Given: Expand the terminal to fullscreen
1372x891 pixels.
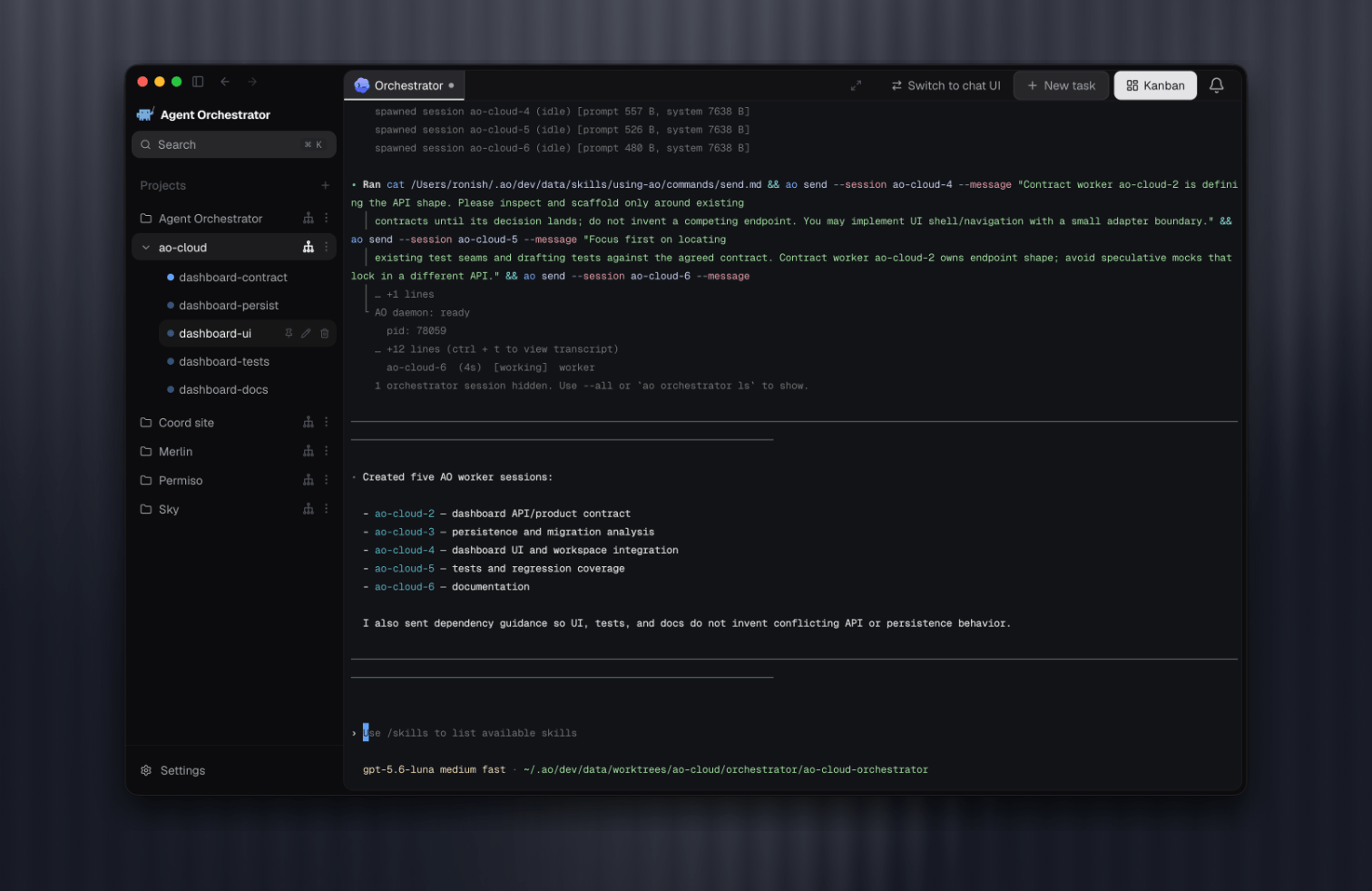Looking at the screenshot, I should [x=856, y=85].
